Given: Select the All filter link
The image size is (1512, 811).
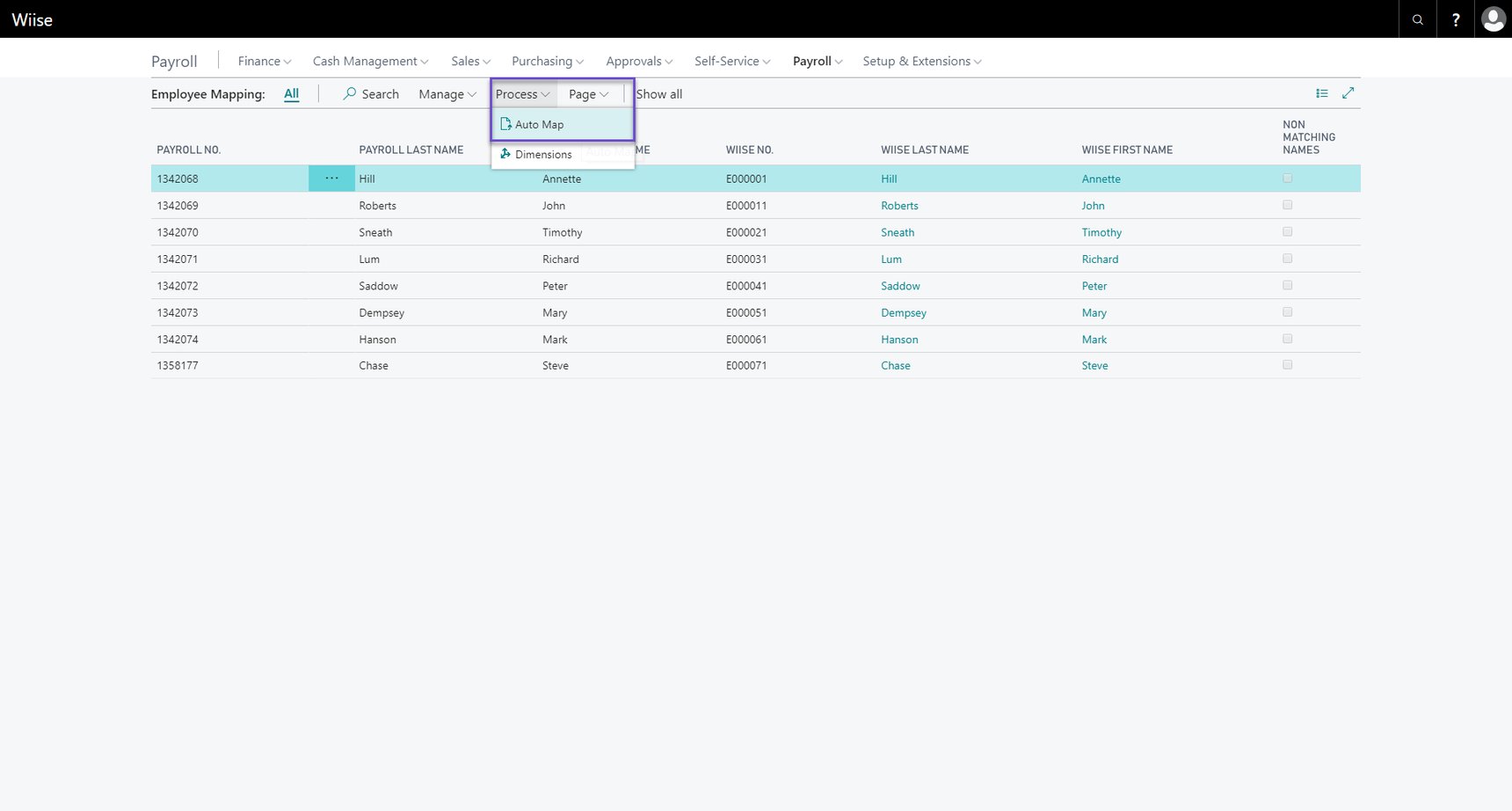Looking at the screenshot, I should (x=291, y=93).
